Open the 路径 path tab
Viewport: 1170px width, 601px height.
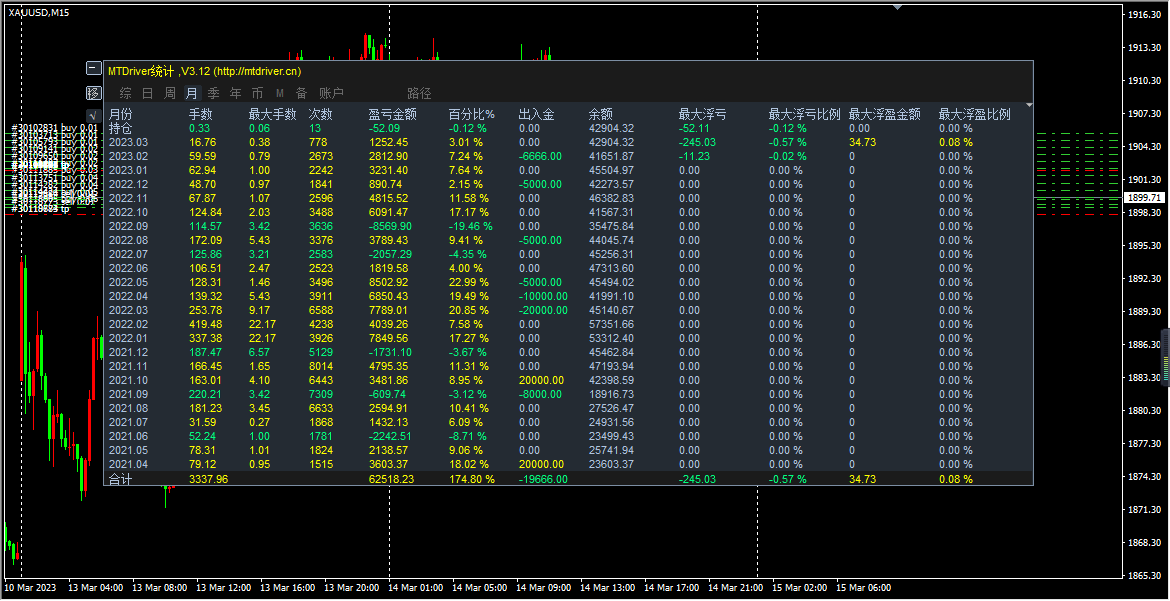(419, 93)
